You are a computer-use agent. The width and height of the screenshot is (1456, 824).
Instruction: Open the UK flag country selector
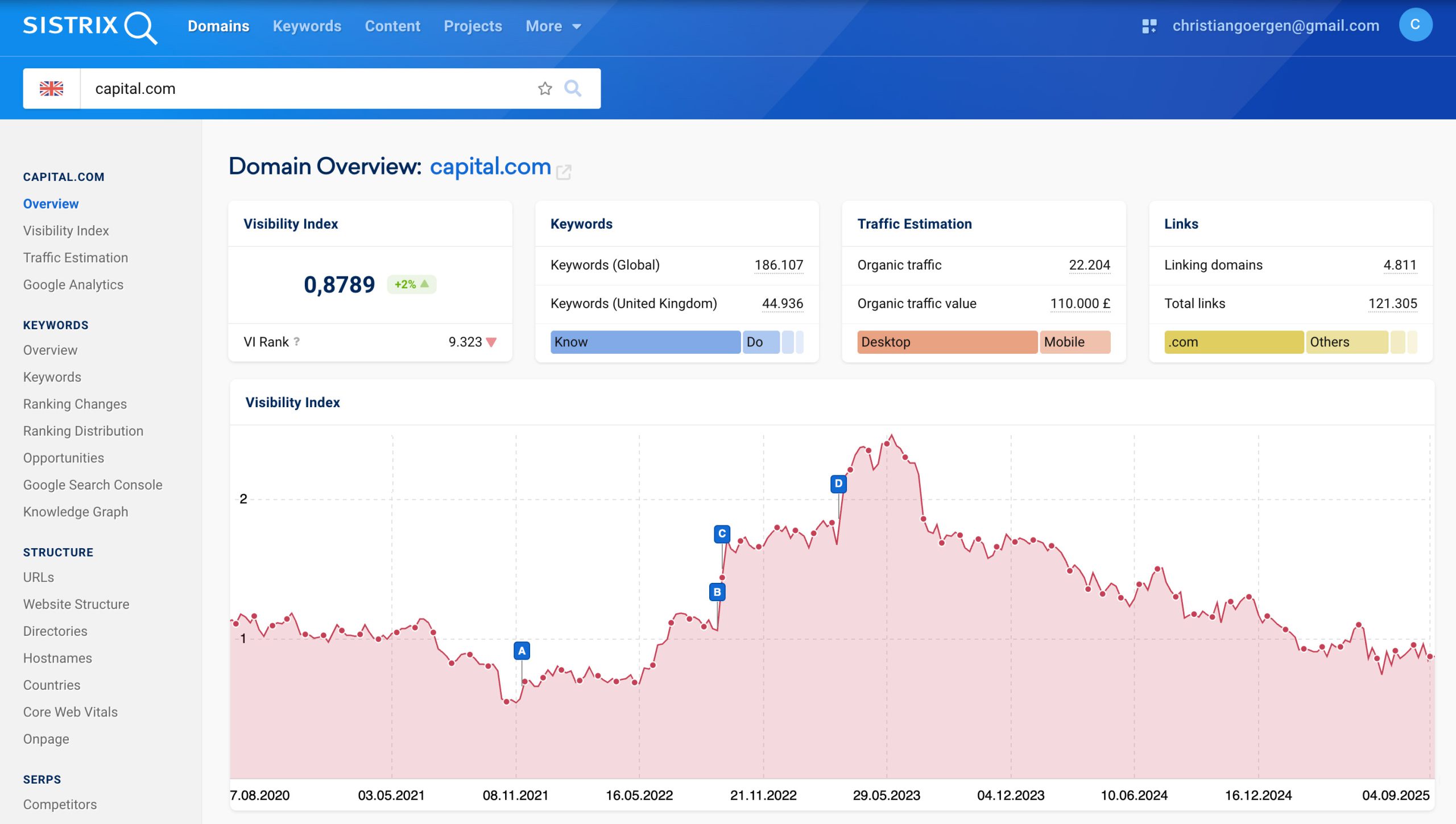pos(51,89)
